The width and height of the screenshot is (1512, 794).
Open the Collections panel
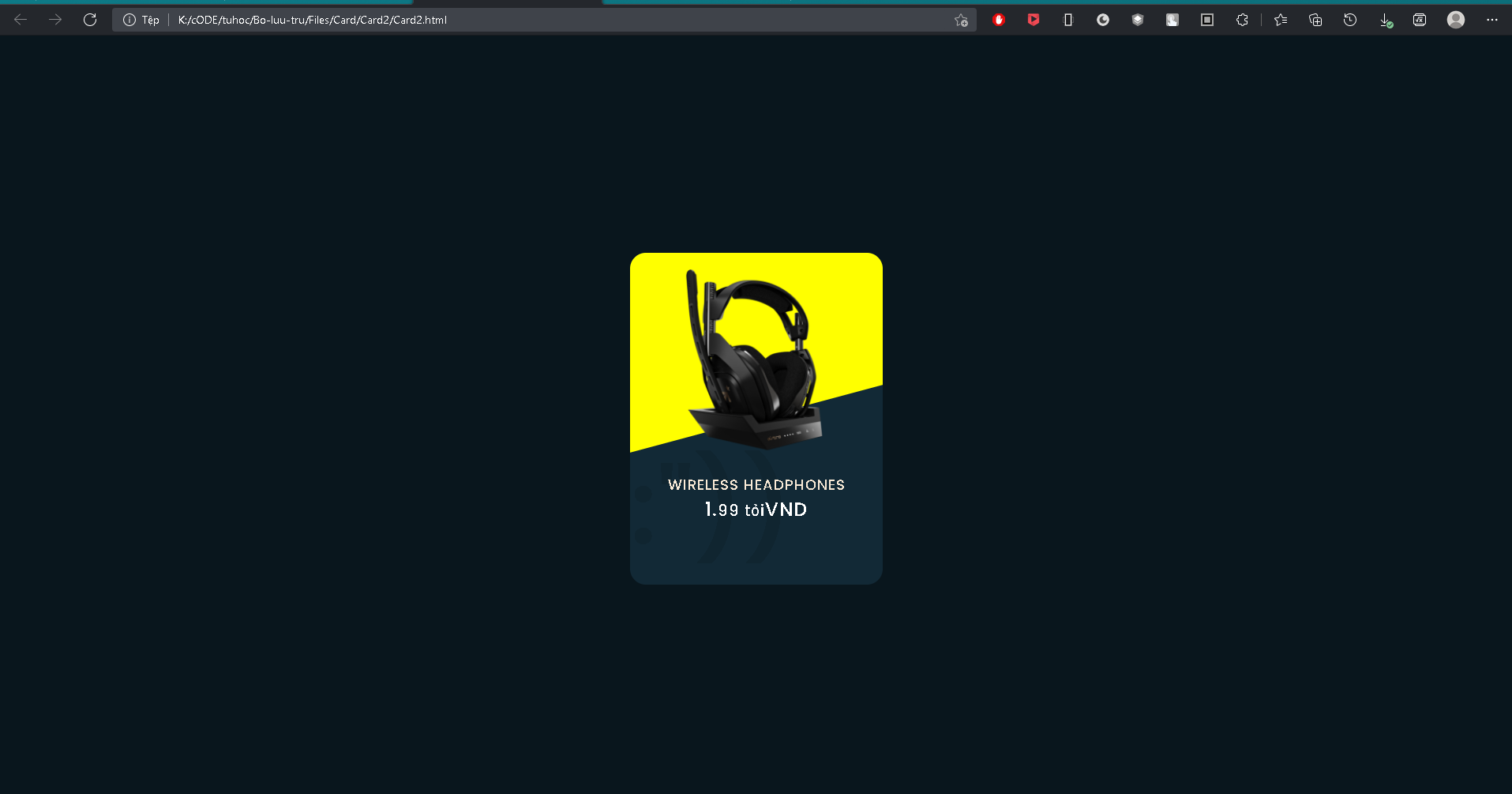1315,20
